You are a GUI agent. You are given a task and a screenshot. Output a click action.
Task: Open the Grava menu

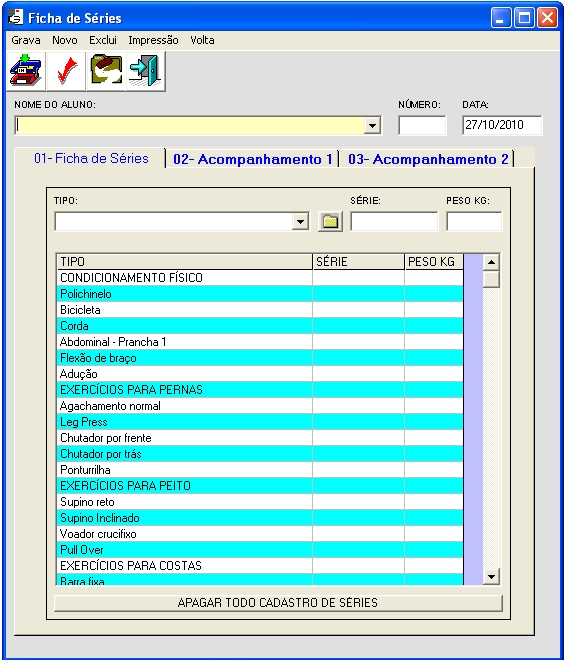(26, 40)
